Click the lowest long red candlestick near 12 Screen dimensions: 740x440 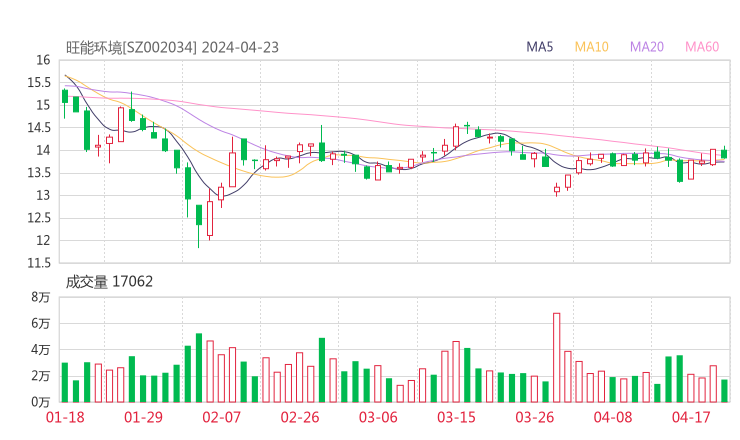tap(210, 218)
